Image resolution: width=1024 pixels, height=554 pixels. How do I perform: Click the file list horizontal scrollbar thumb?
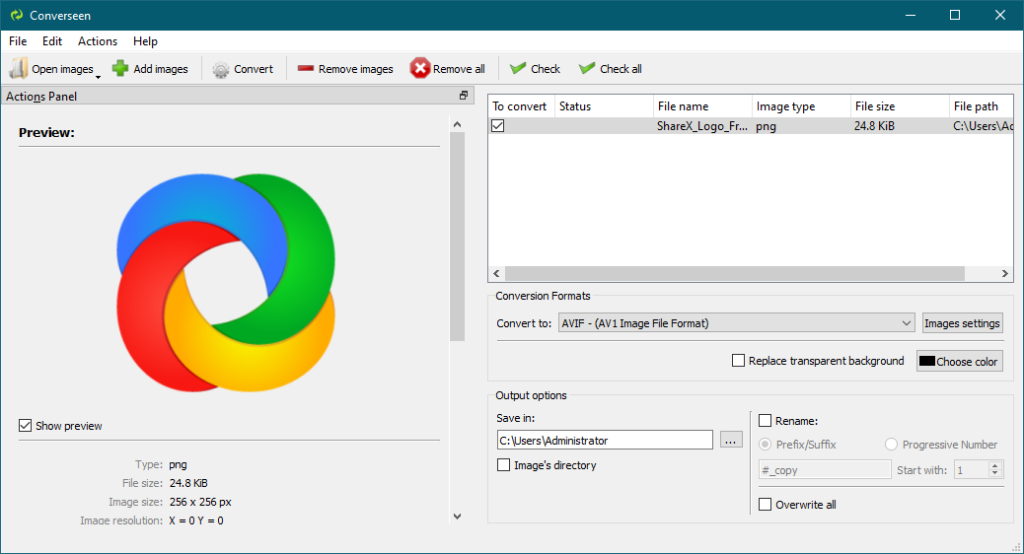pos(734,273)
